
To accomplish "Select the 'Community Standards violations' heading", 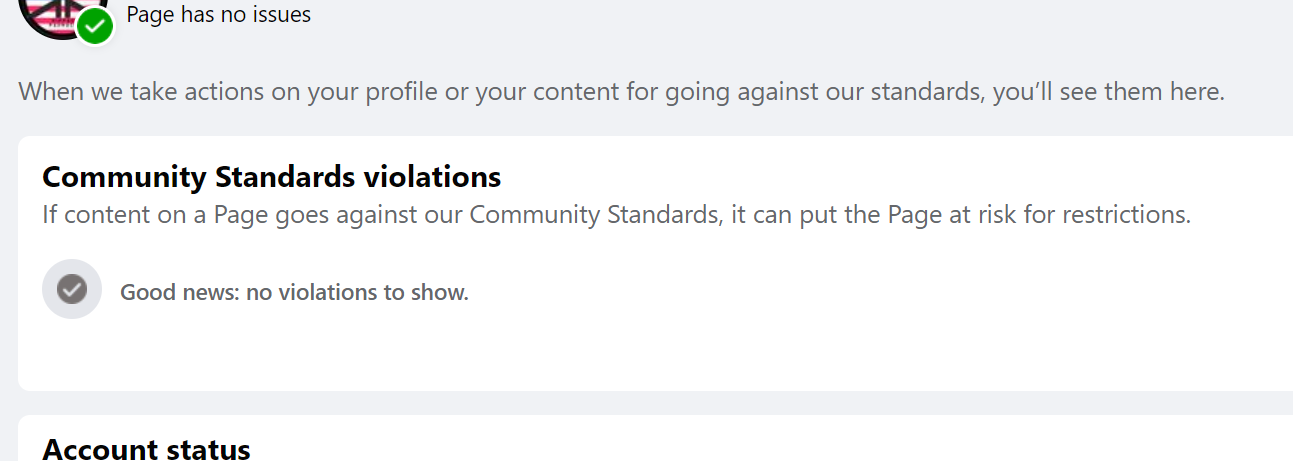I will point(272,177).
